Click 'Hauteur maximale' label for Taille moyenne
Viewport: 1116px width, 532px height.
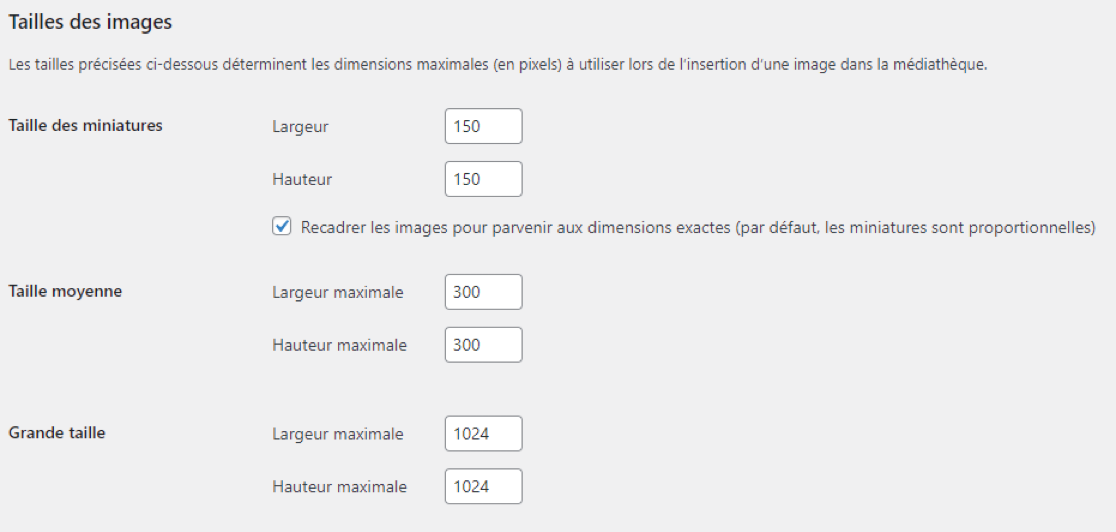click(x=339, y=345)
